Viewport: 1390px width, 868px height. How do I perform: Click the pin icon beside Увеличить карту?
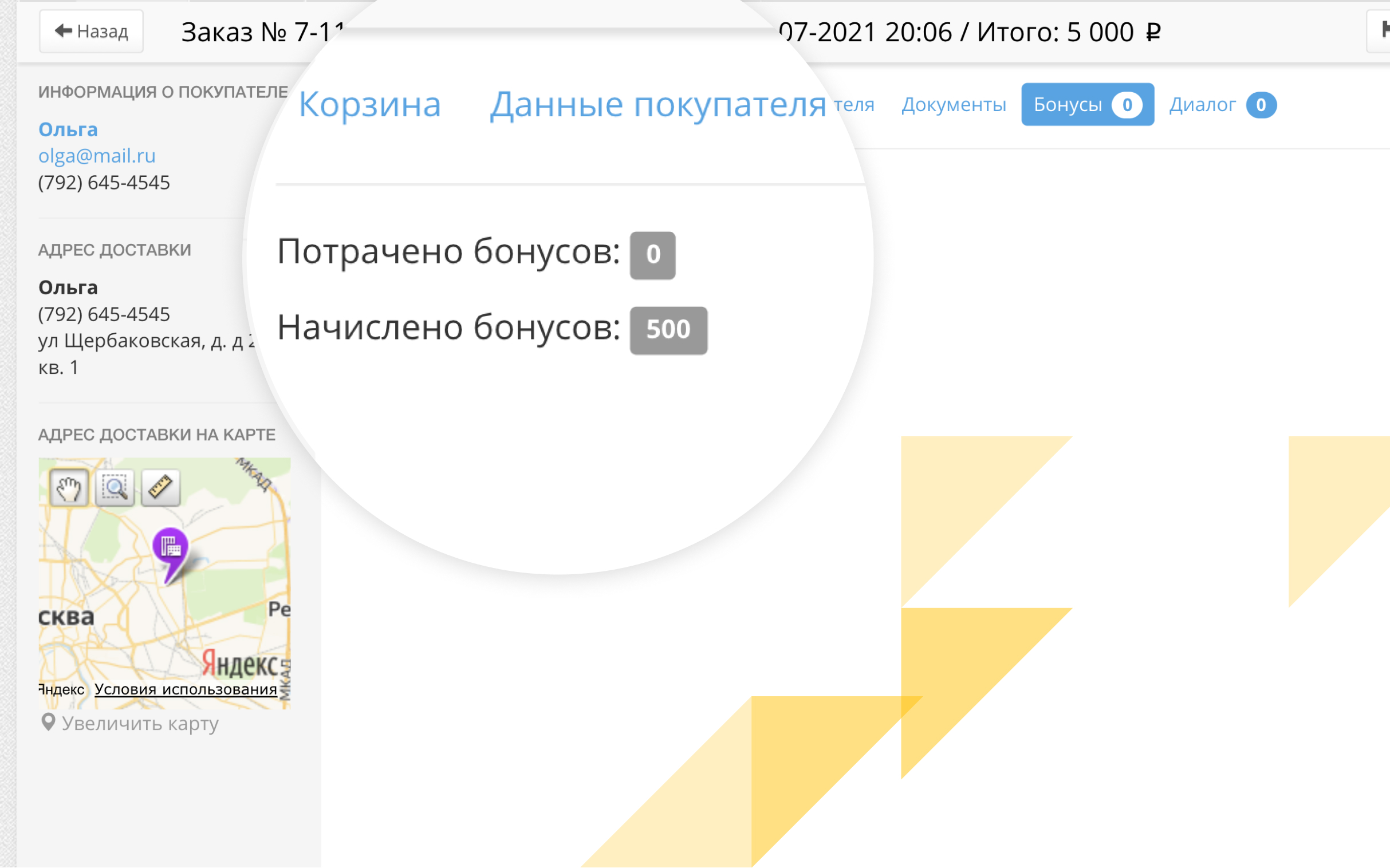(48, 722)
